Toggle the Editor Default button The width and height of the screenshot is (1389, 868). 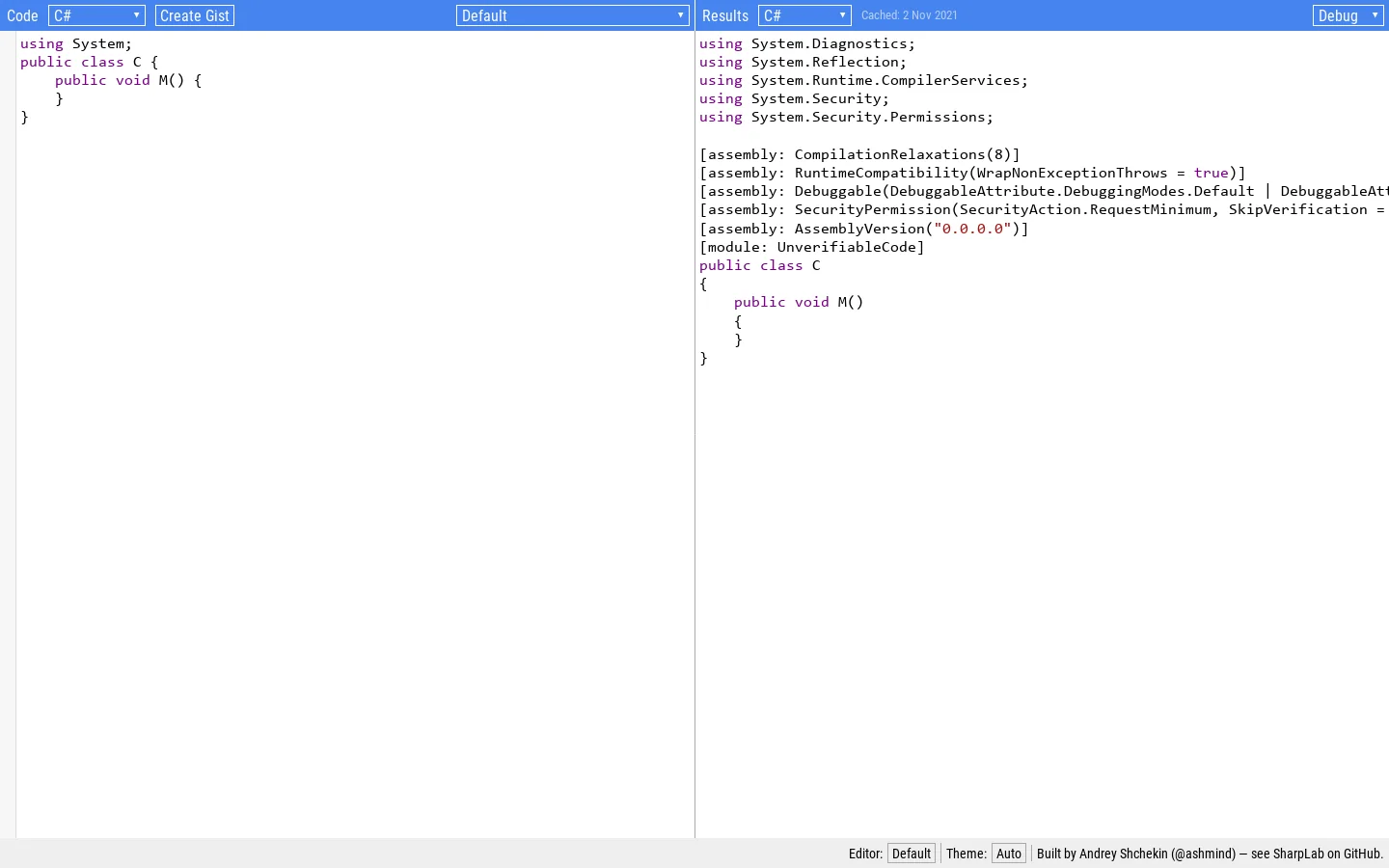(x=912, y=854)
